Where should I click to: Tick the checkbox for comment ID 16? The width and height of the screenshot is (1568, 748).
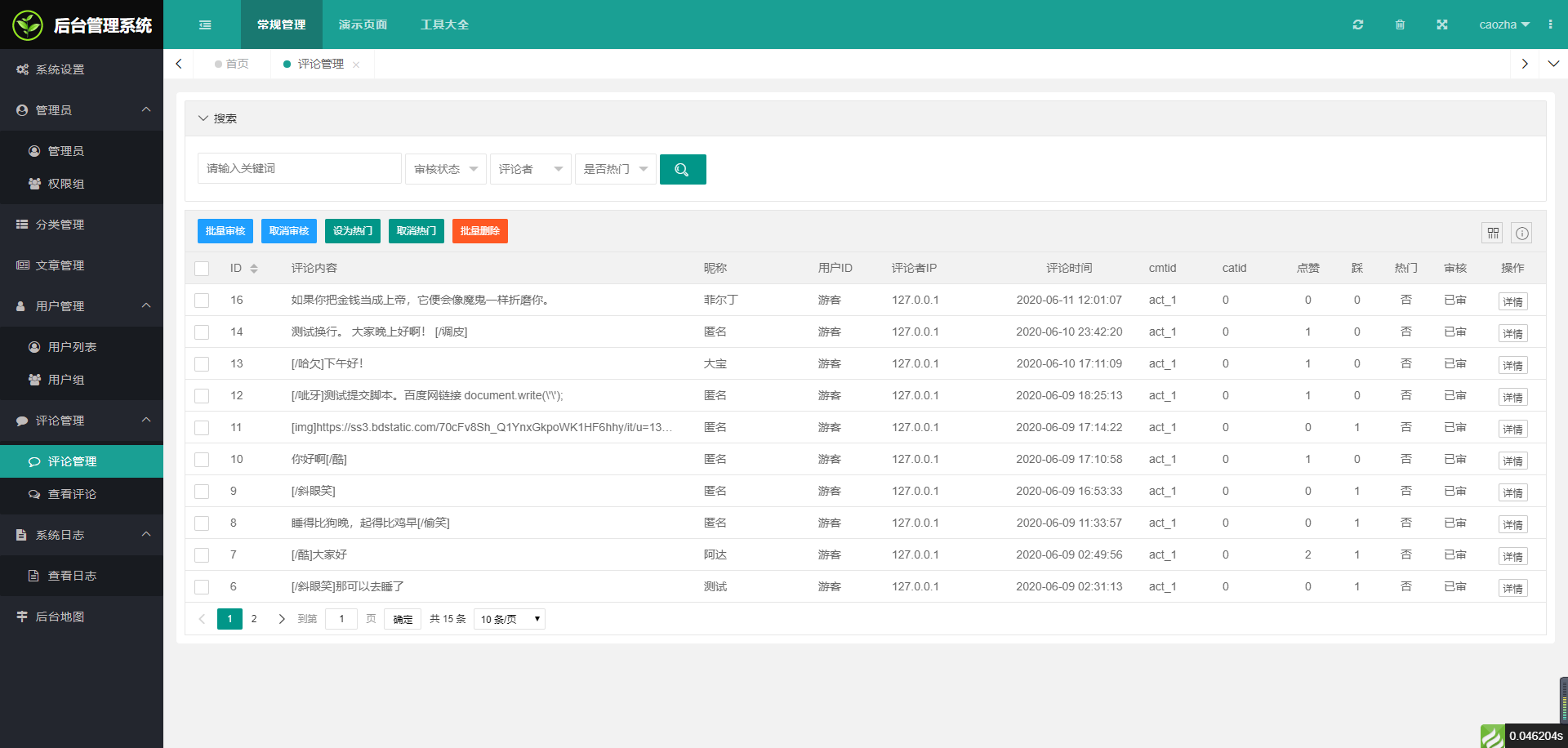point(202,301)
